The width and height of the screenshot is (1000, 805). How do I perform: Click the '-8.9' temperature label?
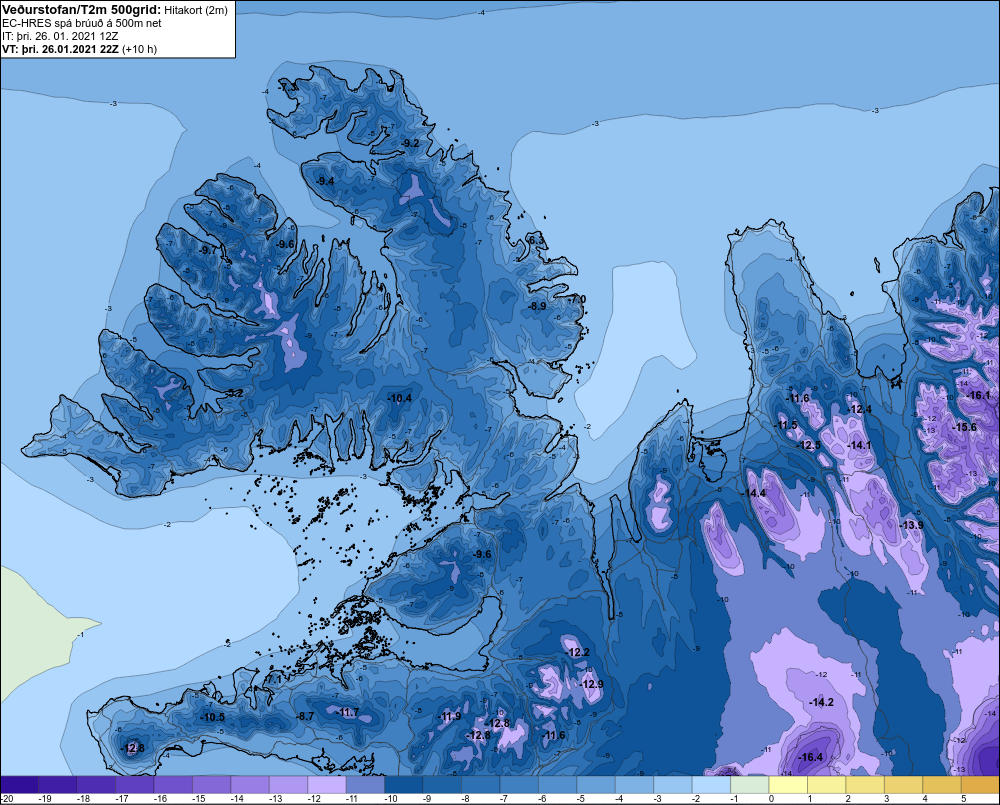coord(537,306)
